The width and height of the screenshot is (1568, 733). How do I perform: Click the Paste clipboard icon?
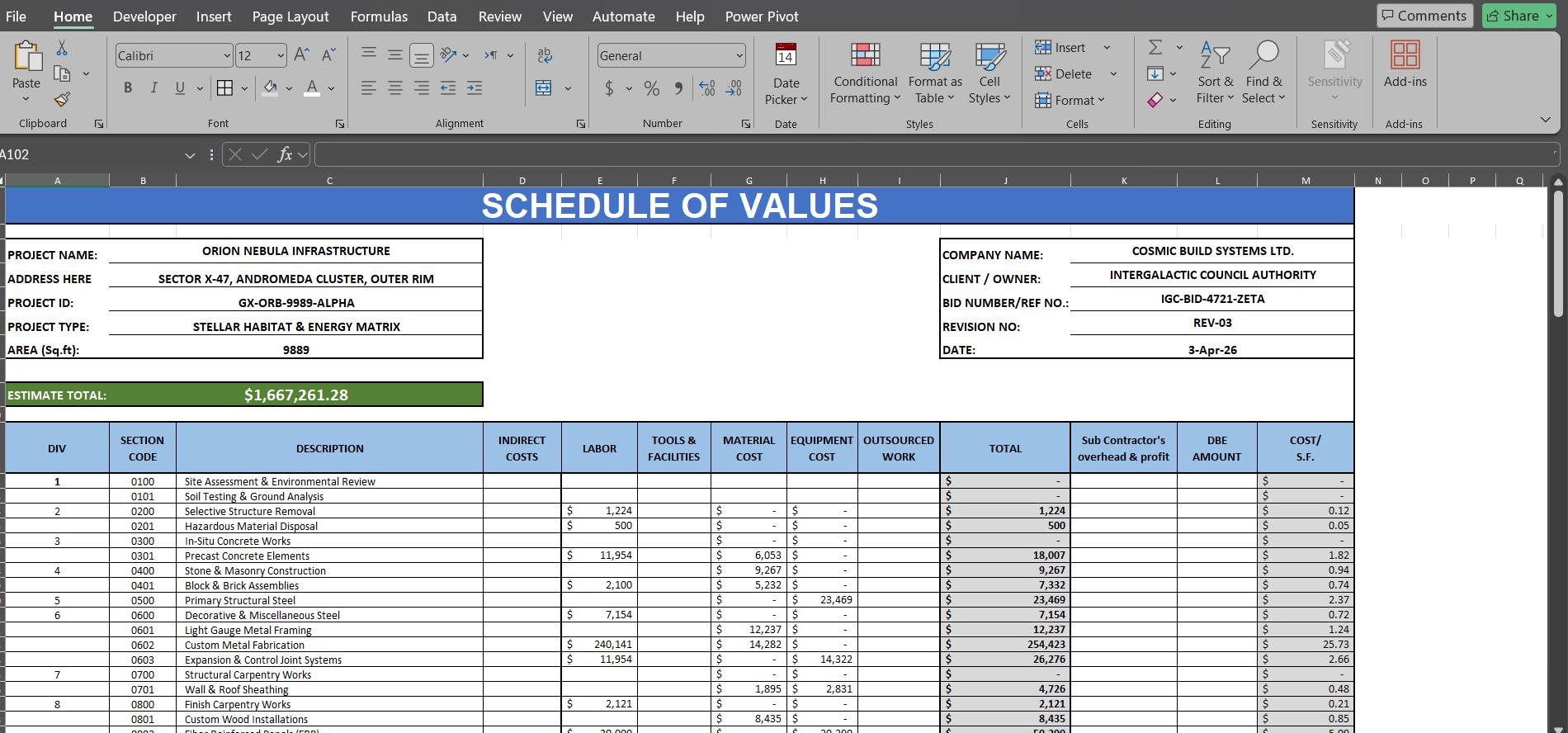tap(26, 56)
